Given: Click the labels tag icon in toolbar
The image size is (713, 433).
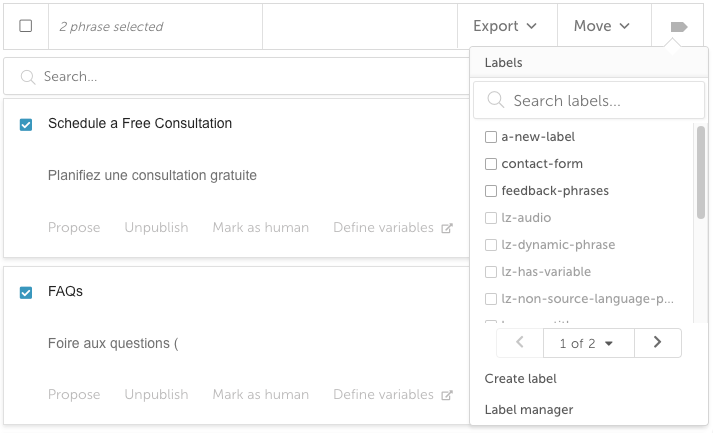Looking at the screenshot, I should pos(678,27).
